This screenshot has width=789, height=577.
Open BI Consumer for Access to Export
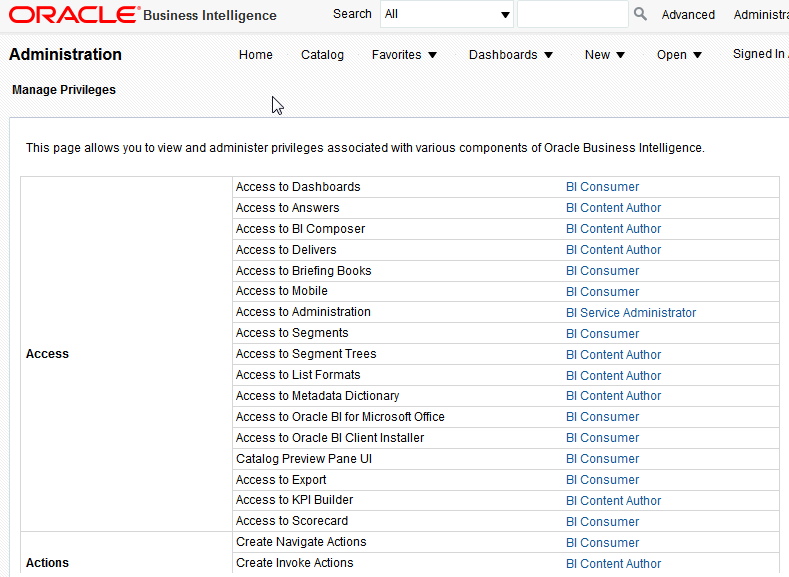click(602, 480)
